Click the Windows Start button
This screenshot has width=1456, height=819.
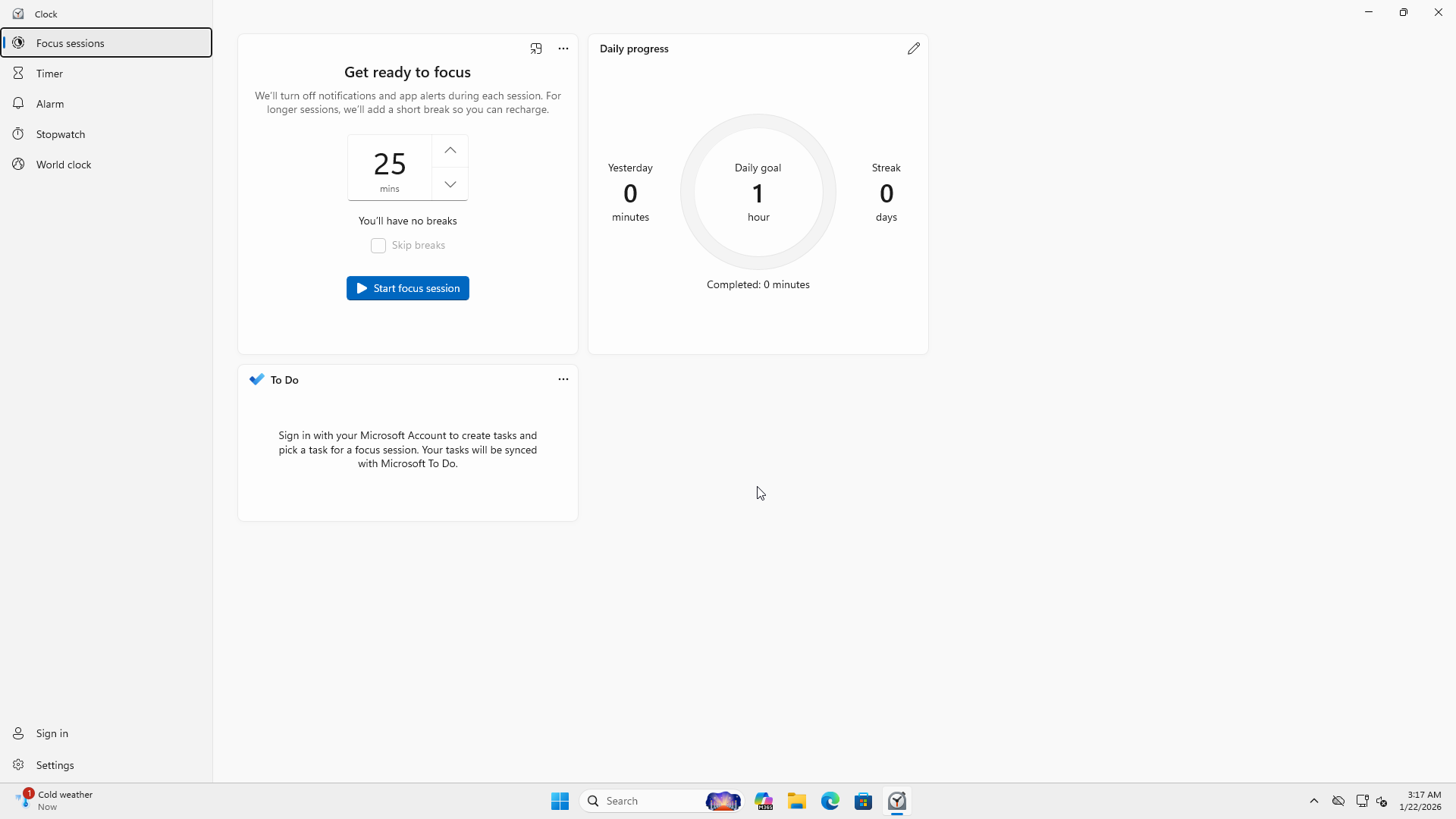pyautogui.click(x=560, y=801)
